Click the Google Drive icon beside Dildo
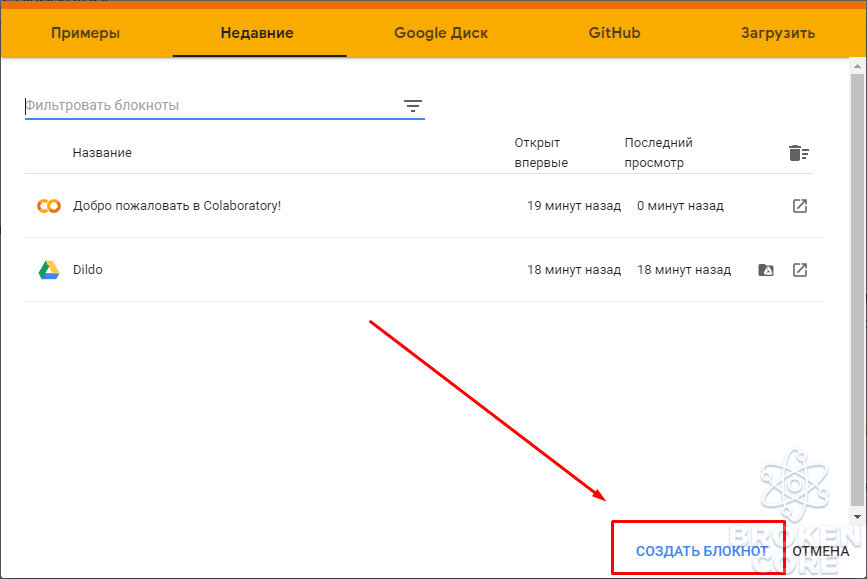This screenshot has height=579, width=867. tap(49, 270)
